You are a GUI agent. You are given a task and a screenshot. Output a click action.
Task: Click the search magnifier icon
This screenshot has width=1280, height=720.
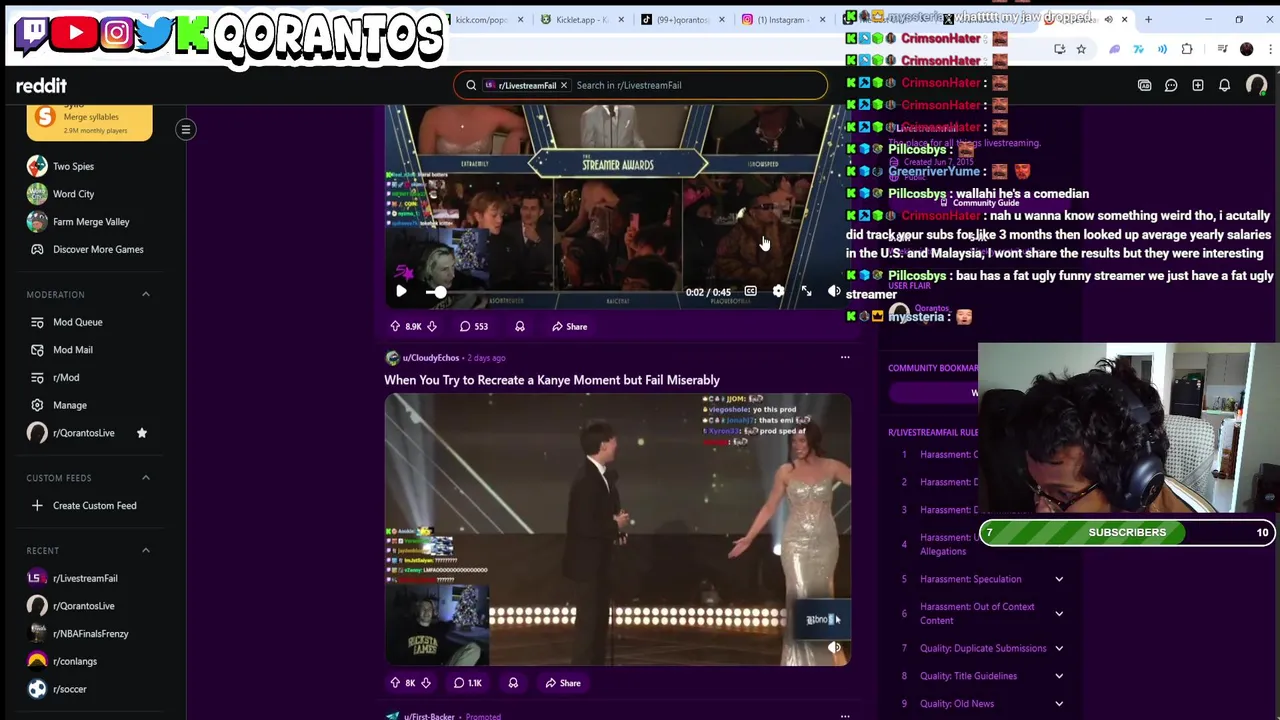(471, 85)
